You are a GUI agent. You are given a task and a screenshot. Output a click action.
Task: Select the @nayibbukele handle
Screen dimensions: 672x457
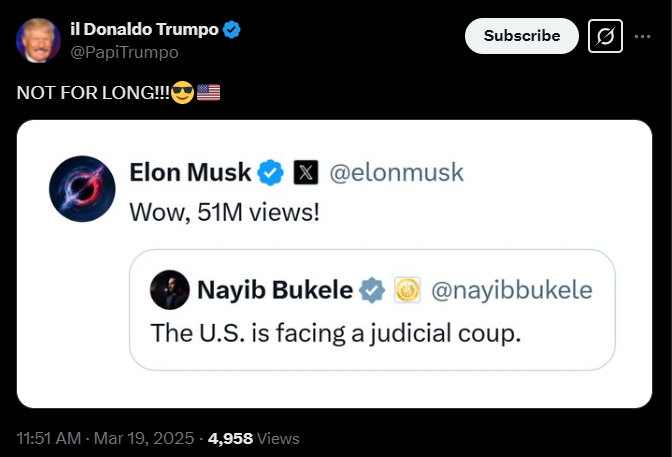[511, 291]
